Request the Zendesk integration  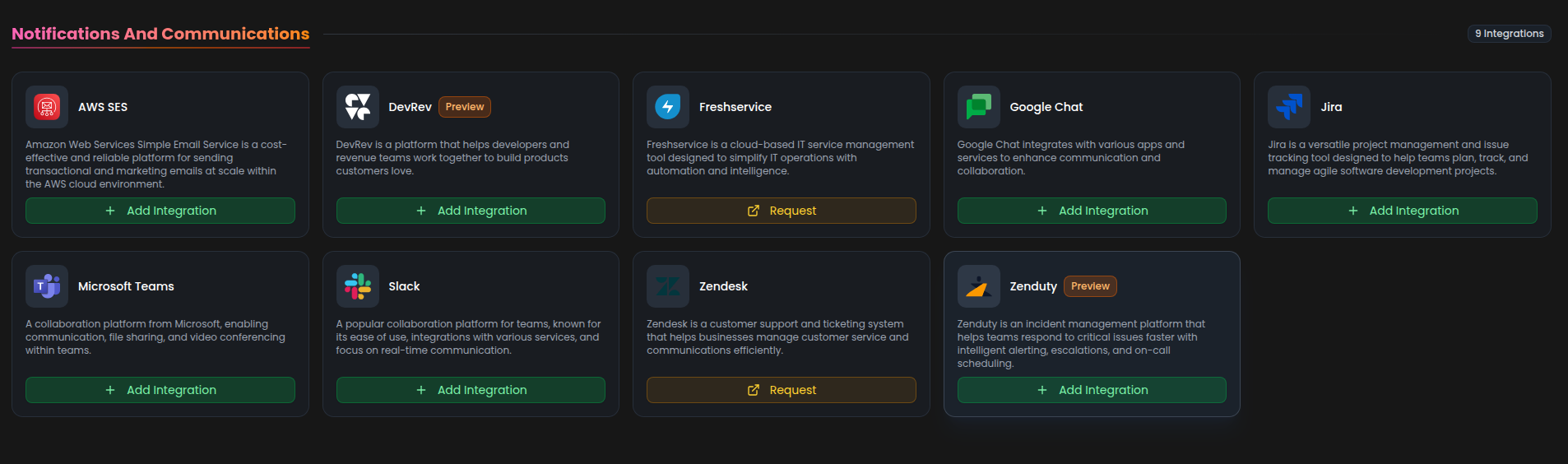(782, 390)
